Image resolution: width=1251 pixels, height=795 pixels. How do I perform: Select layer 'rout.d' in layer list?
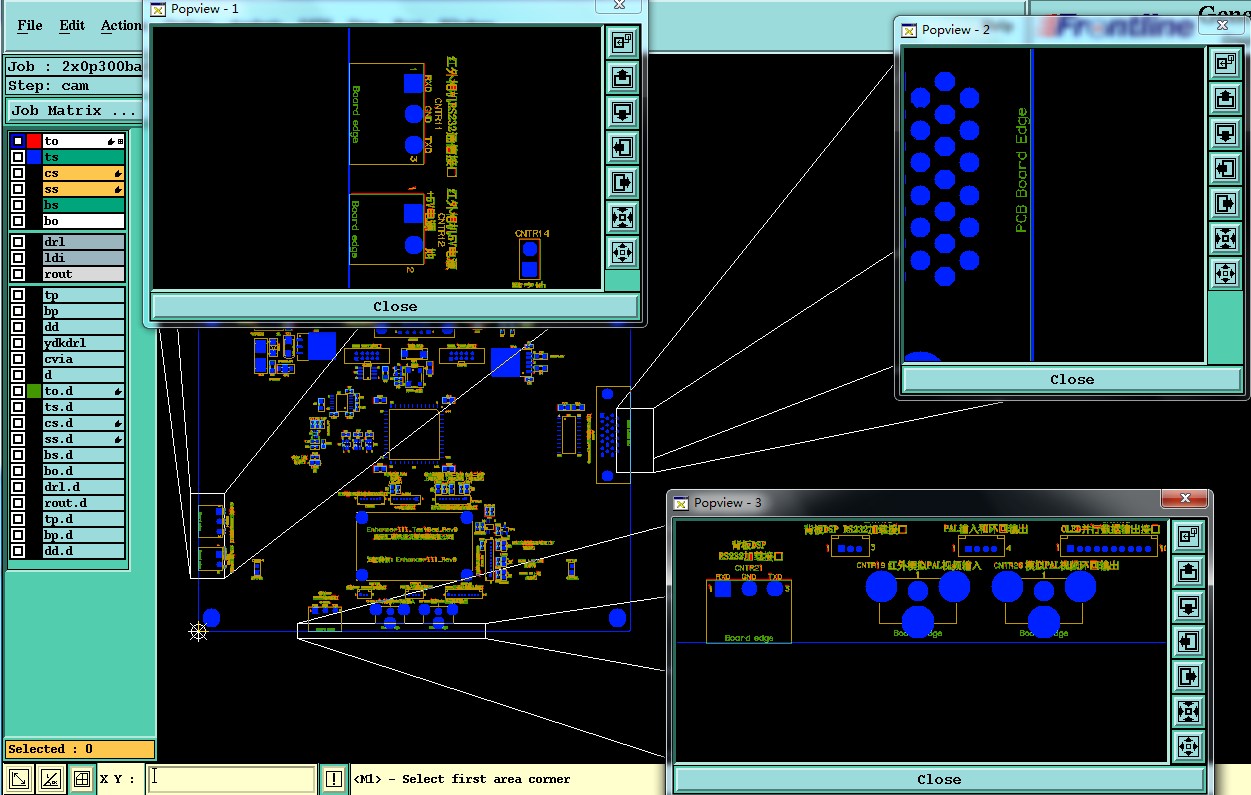(x=83, y=503)
